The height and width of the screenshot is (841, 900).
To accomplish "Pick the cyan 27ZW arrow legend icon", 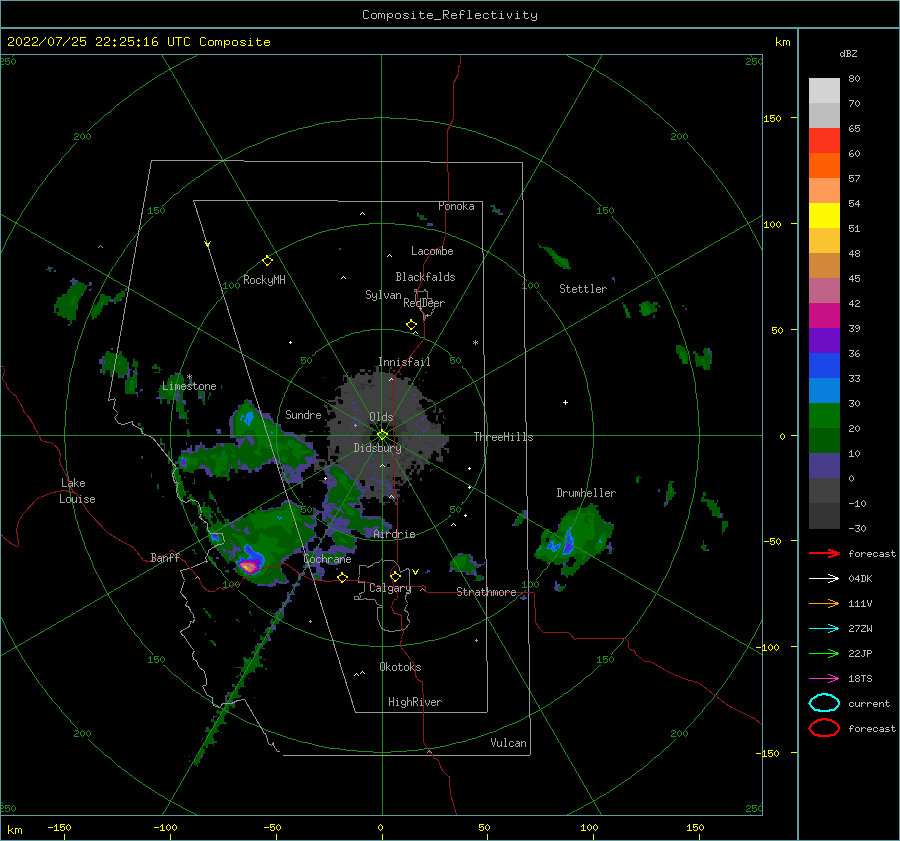I will [x=824, y=629].
